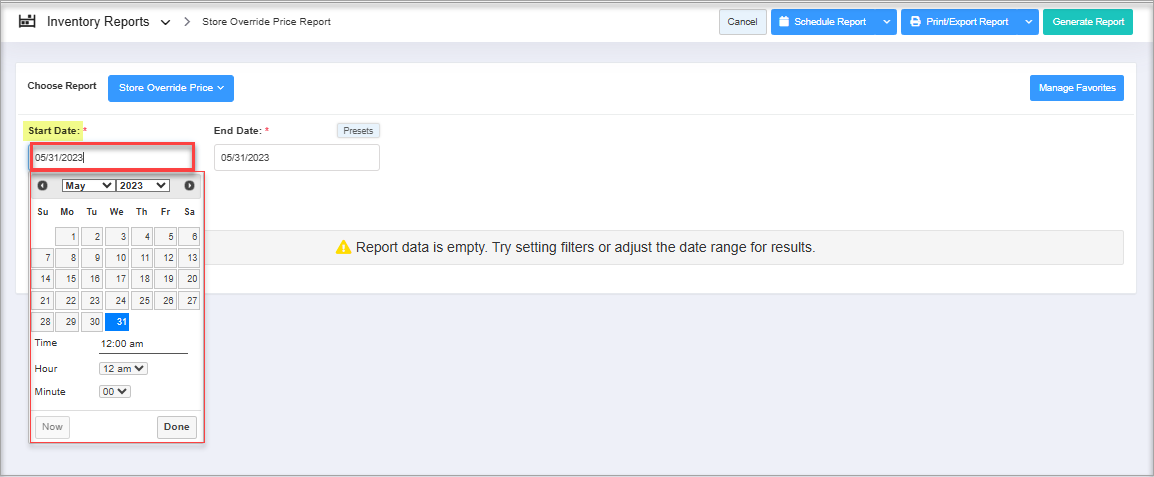Expand the Print/Export Report dropdown arrow
Screen dimensions: 1154x477
(x=1028, y=22)
